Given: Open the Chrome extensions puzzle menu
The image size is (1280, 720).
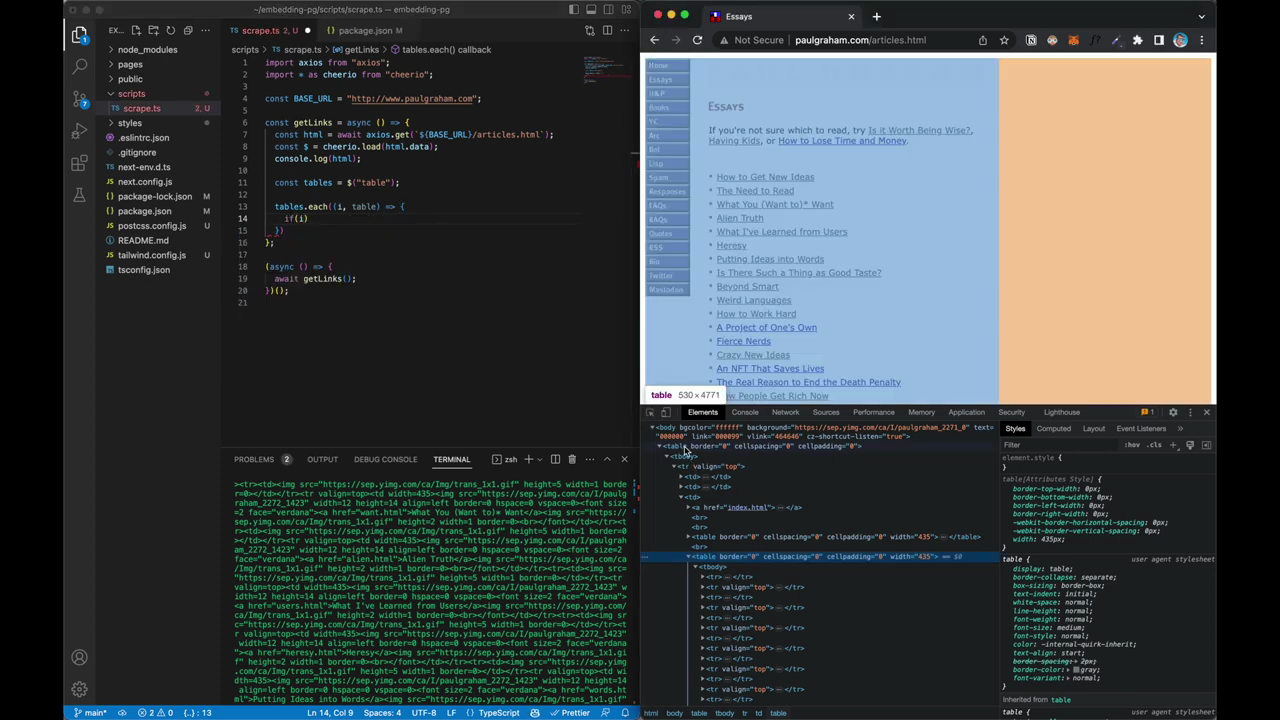Looking at the screenshot, I should pyautogui.click(x=1137, y=40).
